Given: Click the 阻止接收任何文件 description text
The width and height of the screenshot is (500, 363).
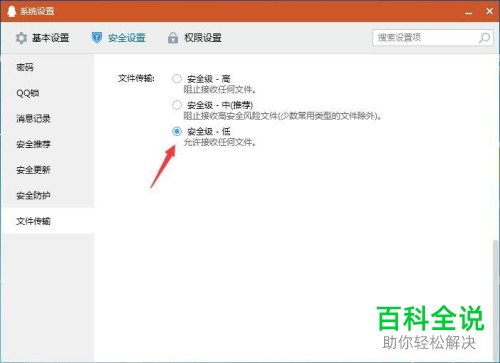Looking at the screenshot, I should (220, 90).
